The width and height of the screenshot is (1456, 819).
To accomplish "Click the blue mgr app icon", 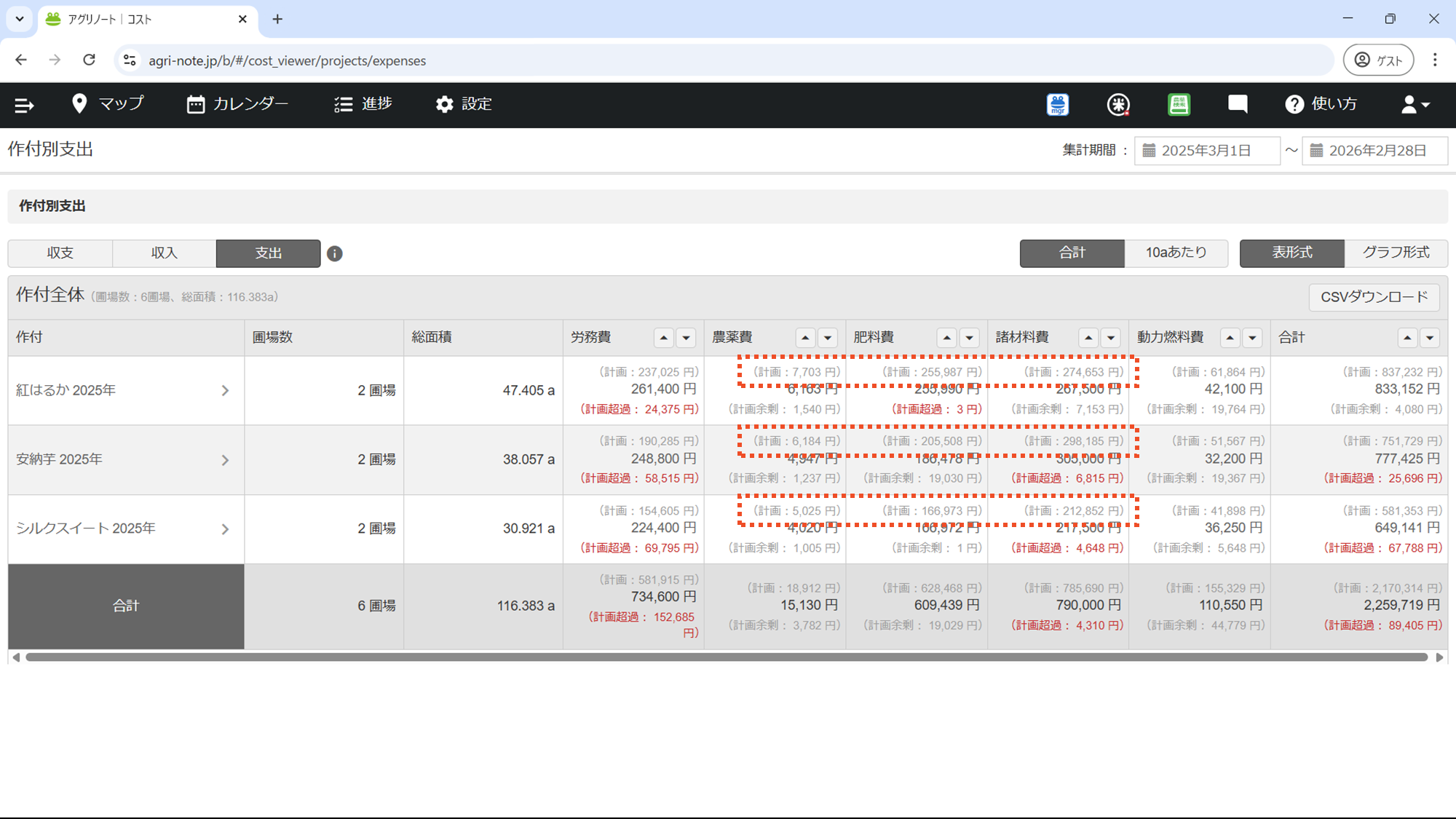I will pyautogui.click(x=1058, y=105).
